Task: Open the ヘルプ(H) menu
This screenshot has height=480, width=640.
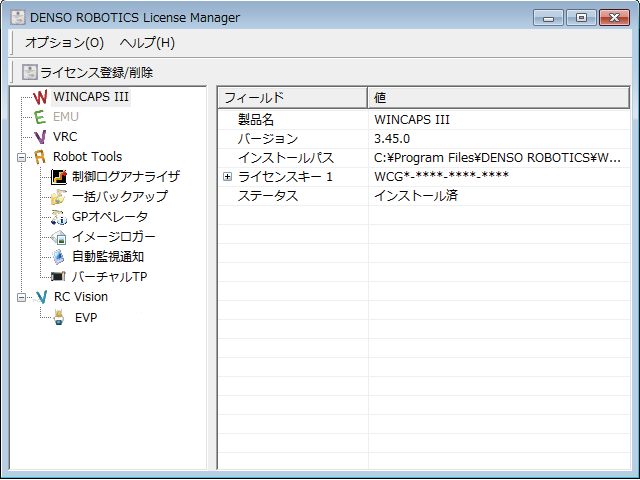Action: tap(147, 43)
